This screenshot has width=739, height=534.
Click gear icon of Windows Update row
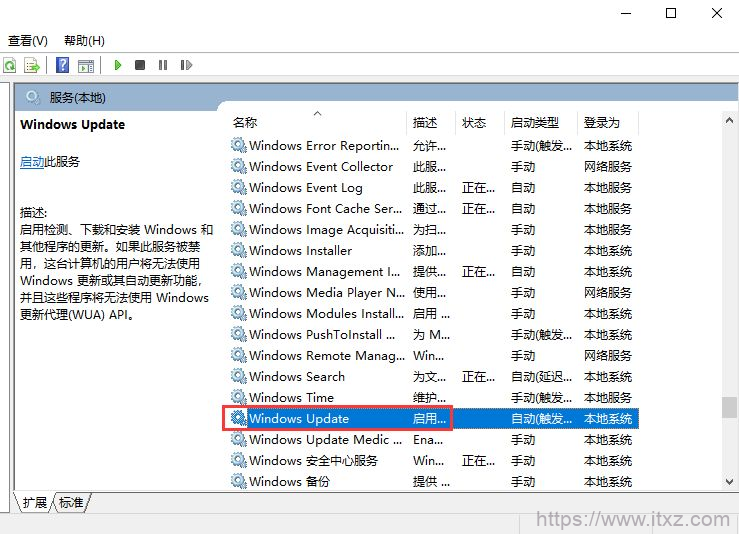(238, 418)
